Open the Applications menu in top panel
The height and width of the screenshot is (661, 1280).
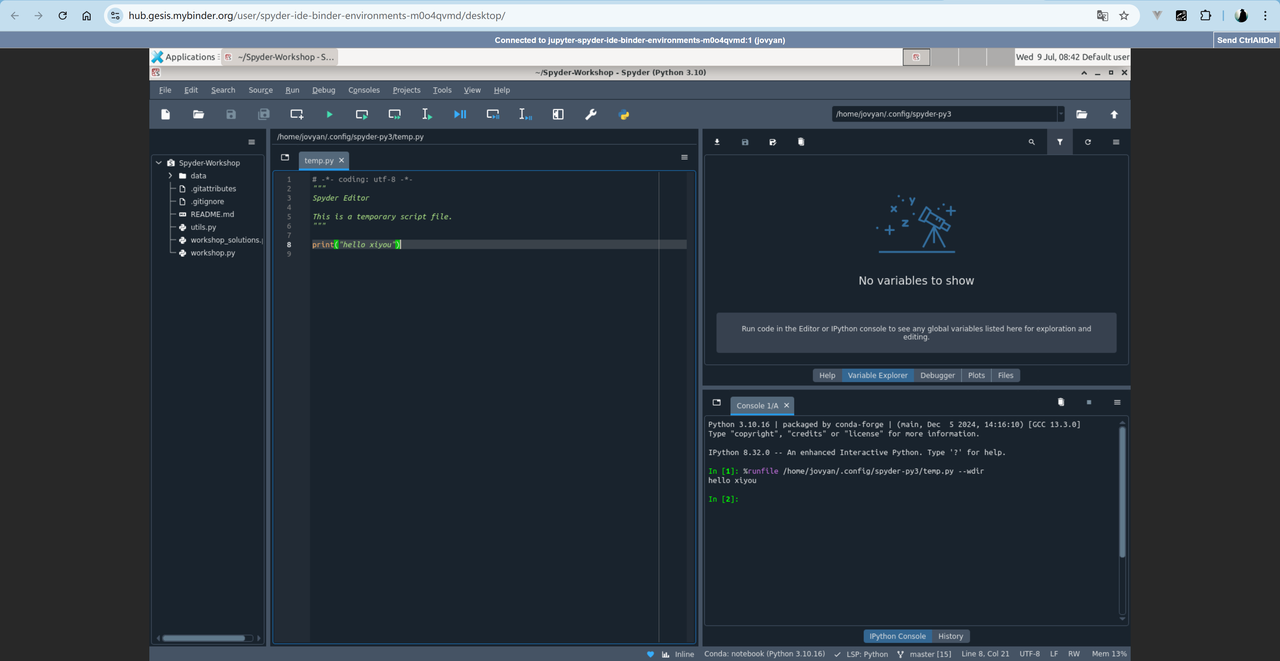[183, 57]
